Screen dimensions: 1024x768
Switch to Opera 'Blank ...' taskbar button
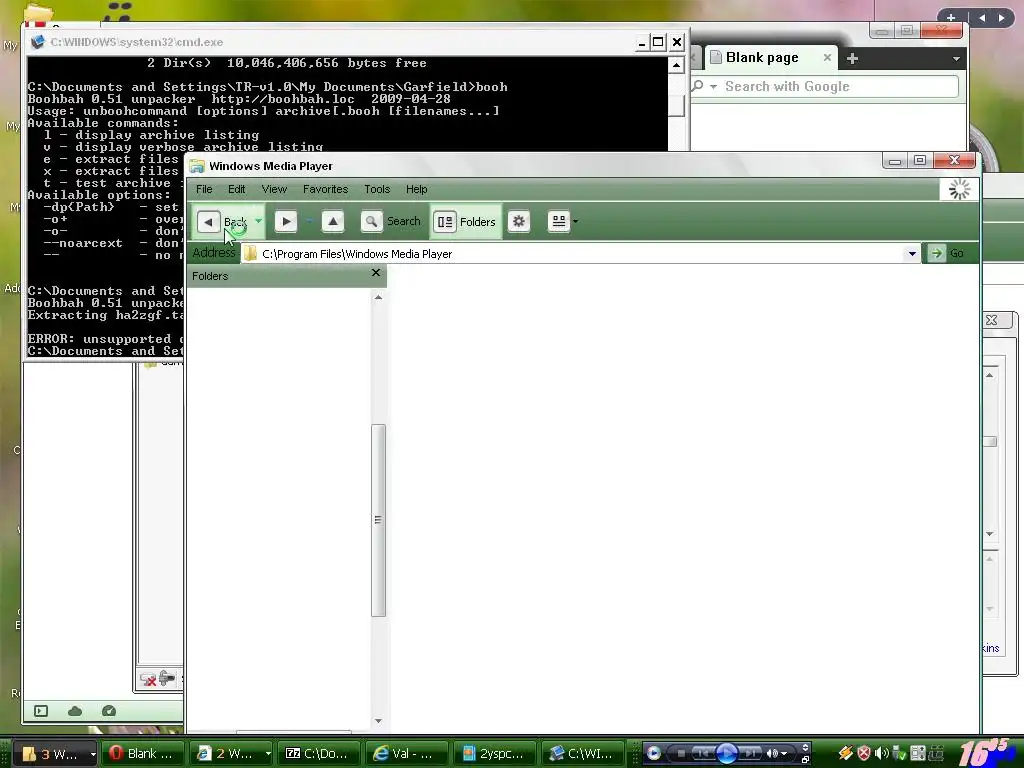click(x=142, y=754)
